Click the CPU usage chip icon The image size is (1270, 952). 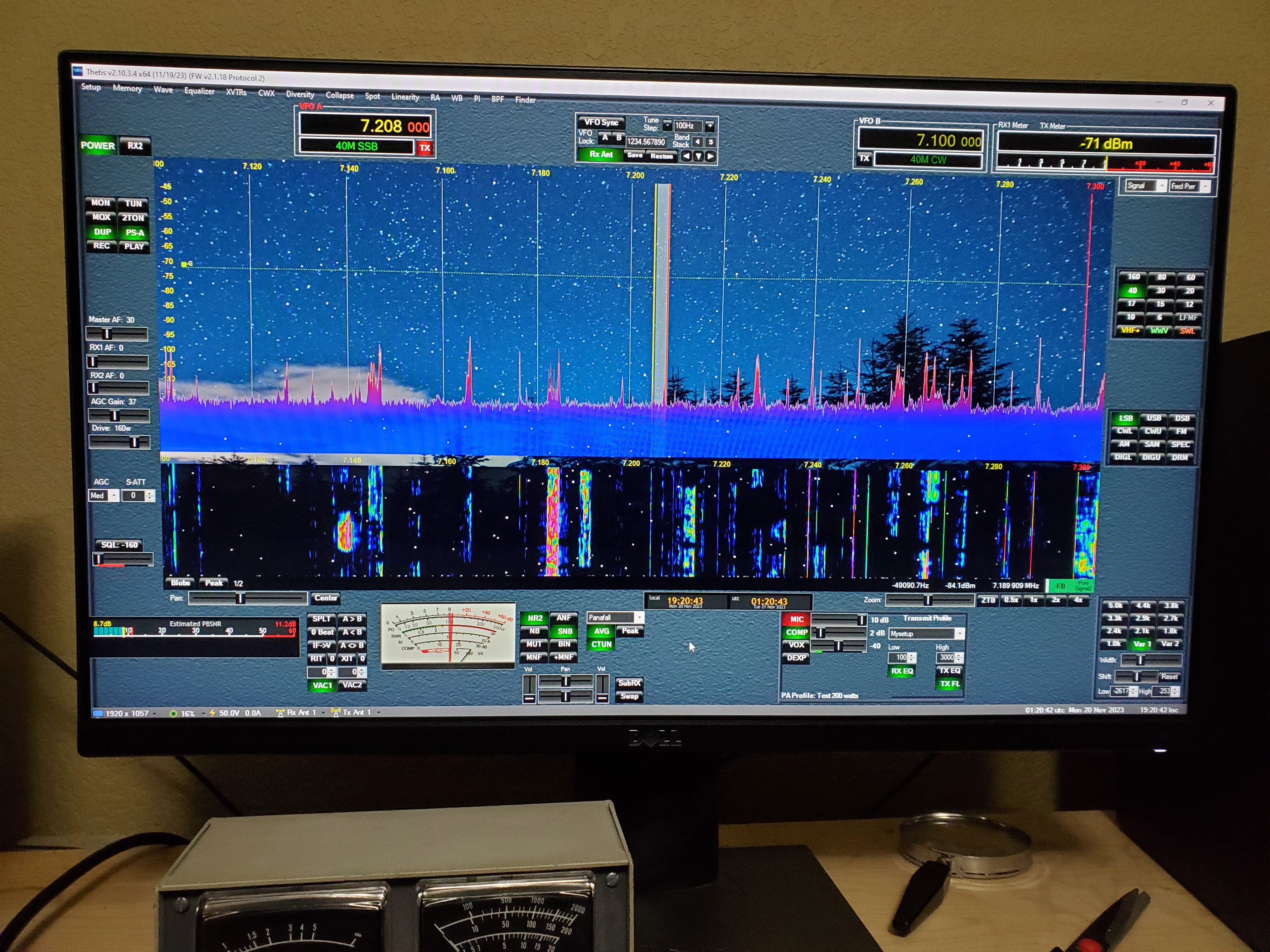[173, 713]
